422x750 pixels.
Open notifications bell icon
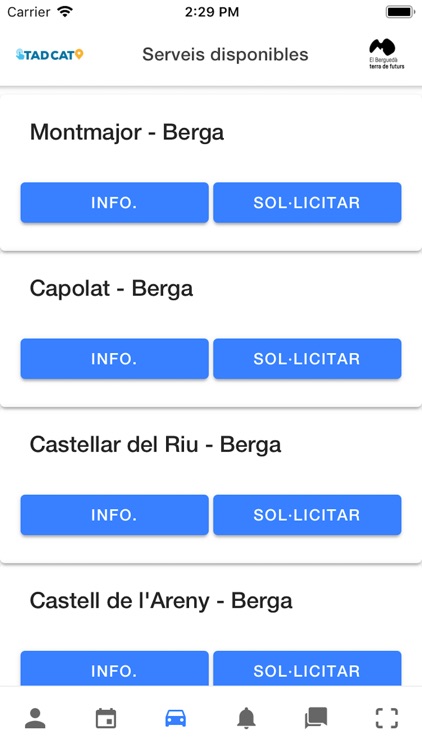246,718
